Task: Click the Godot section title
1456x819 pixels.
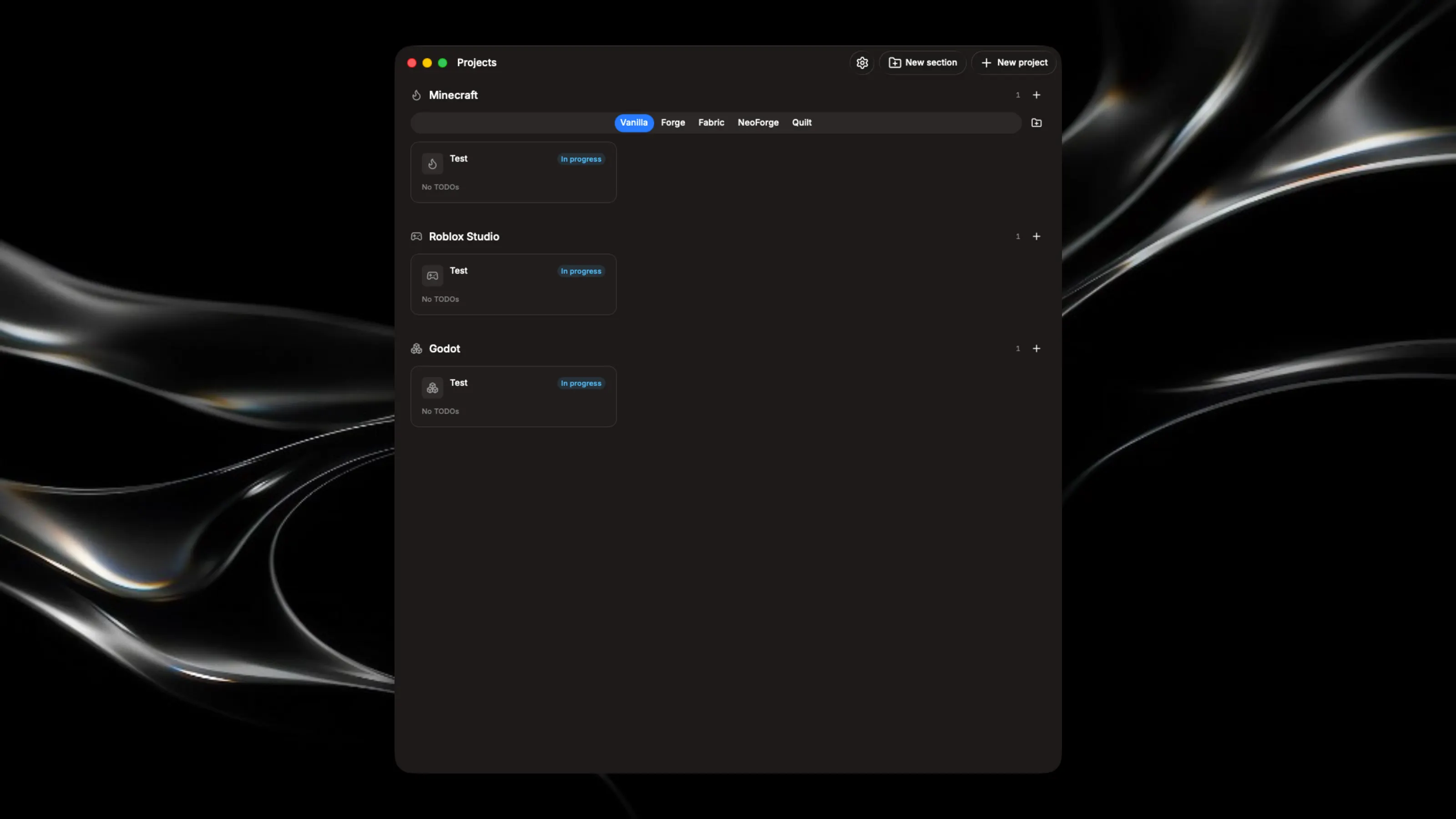Action: click(444, 349)
